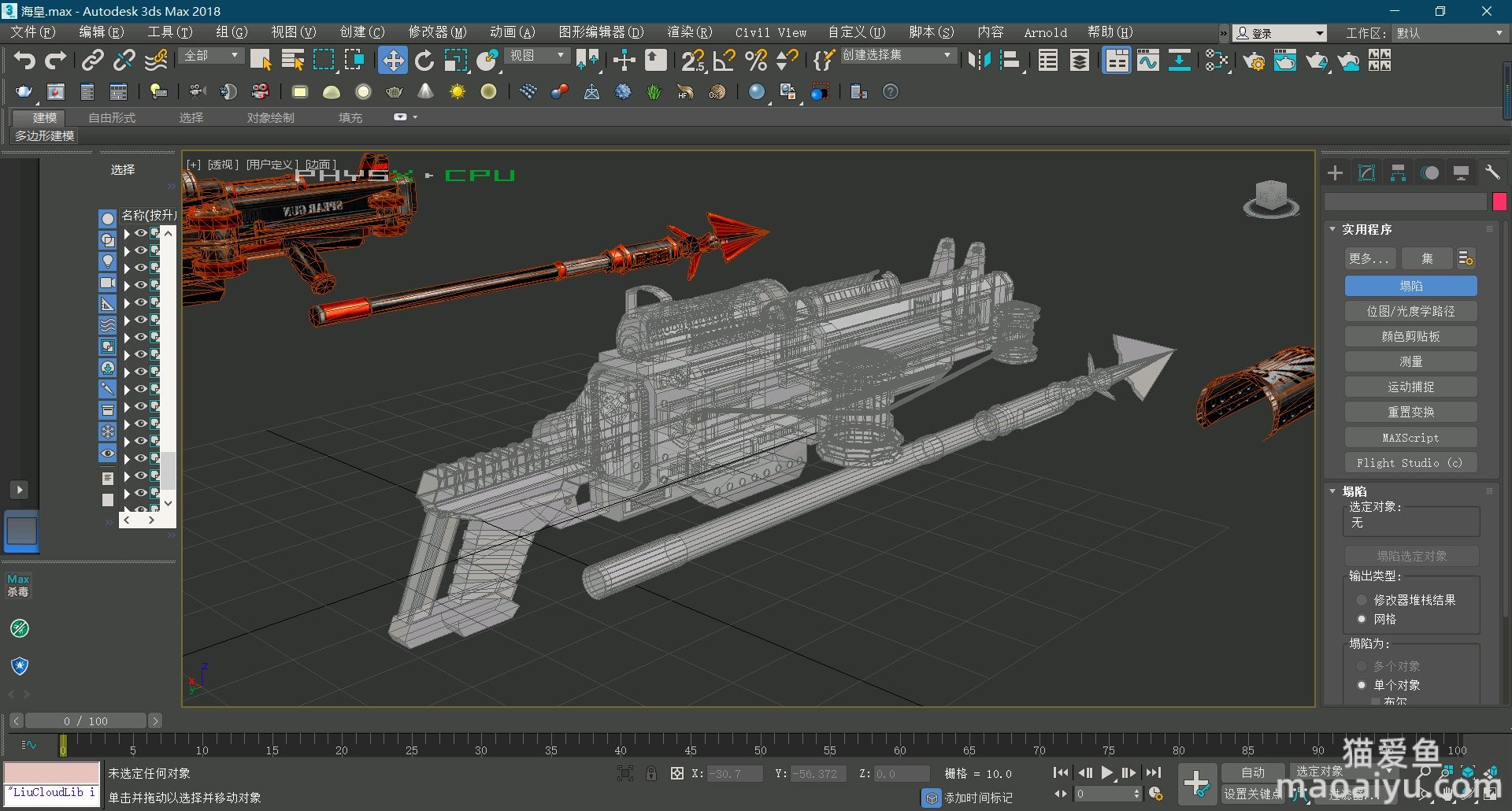Click the Angle Snap toggle icon
The width and height of the screenshot is (1512, 811).
tap(724, 61)
